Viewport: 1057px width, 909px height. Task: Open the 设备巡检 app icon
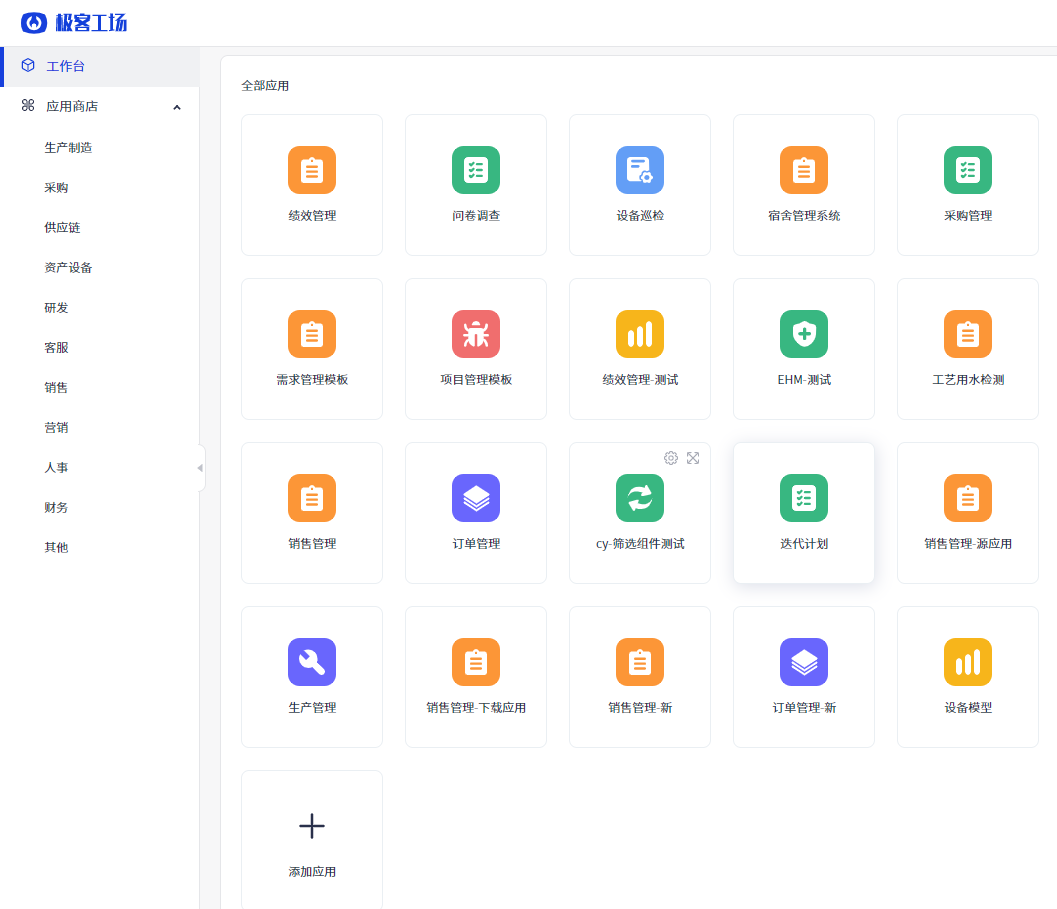click(640, 170)
